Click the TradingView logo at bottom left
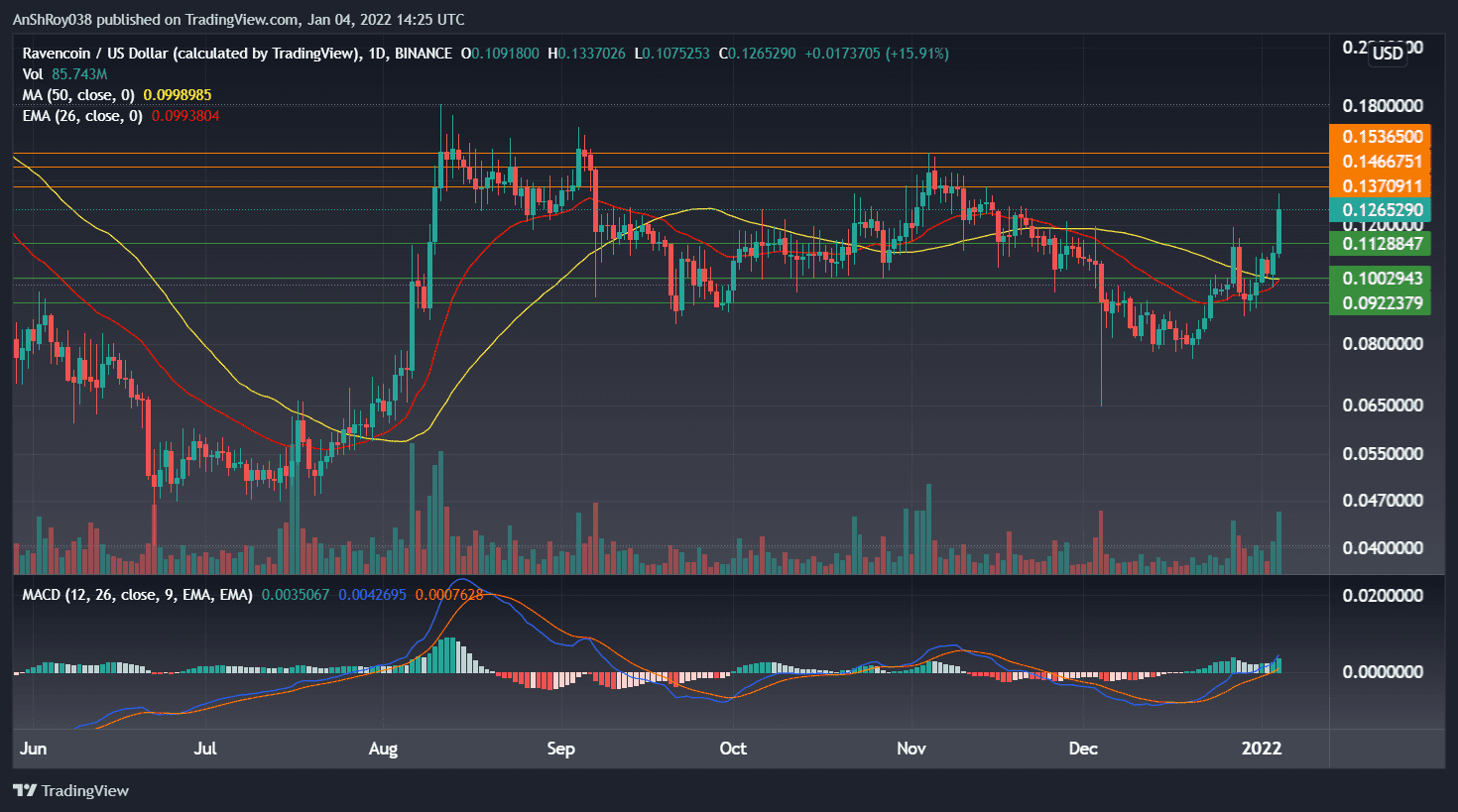Viewport: 1458px width, 812px height. click(x=70, y=790)
